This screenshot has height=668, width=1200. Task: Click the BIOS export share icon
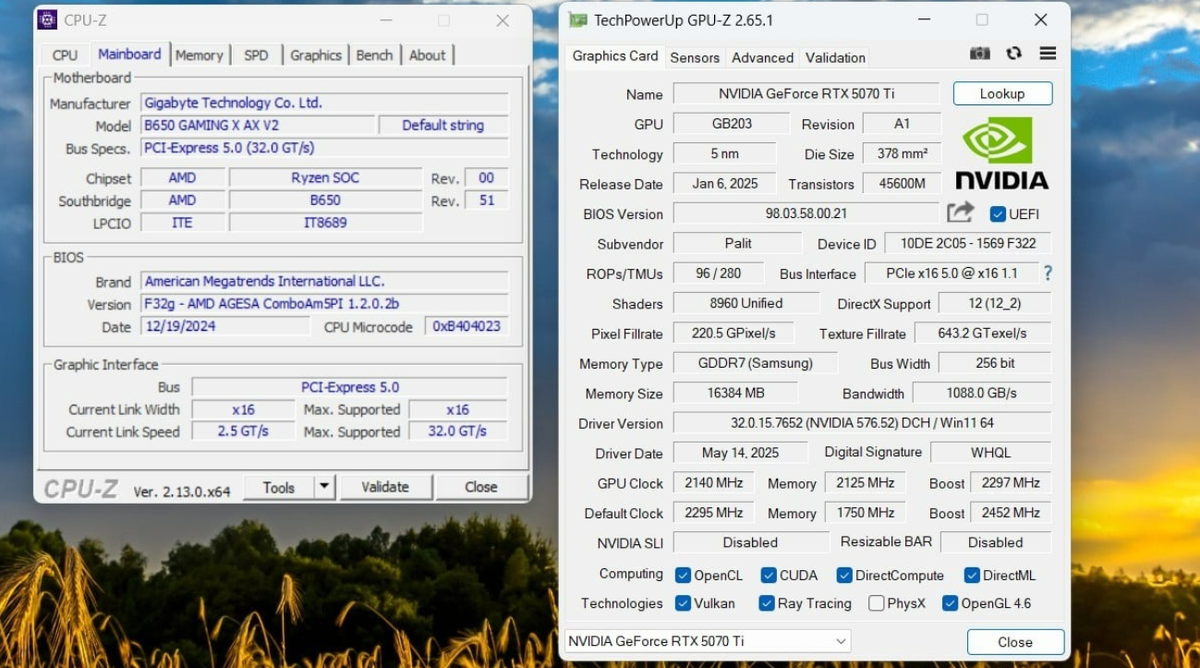pos(960,212)
